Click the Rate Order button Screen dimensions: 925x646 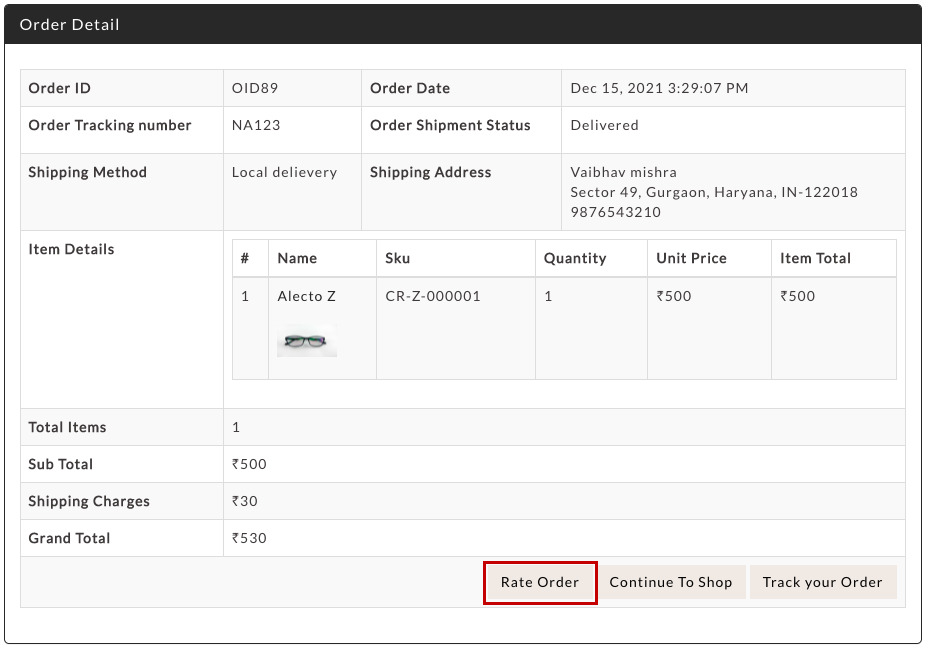click(540, 582)
